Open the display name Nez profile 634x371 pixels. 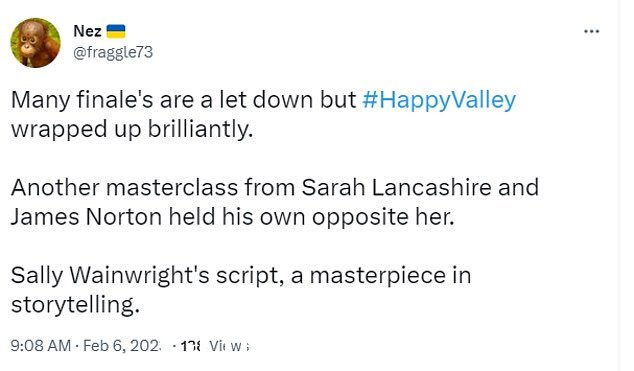coord(87,31)
